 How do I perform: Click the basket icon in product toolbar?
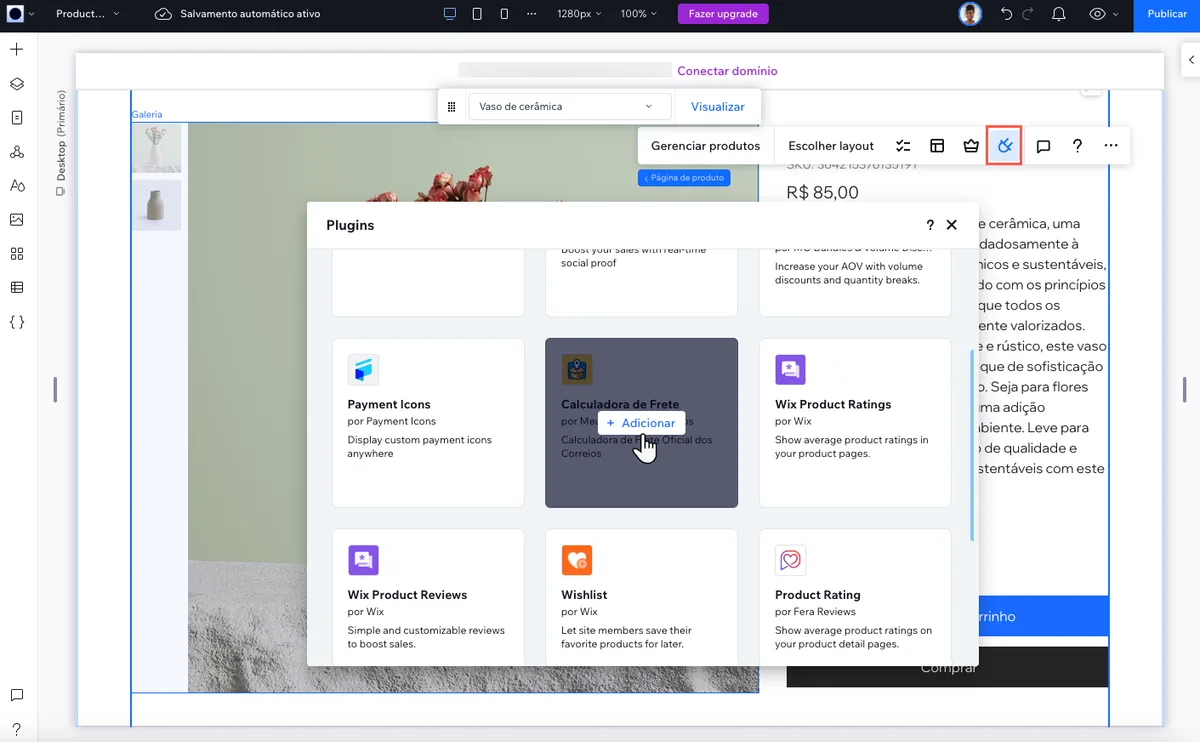[971, 146]
